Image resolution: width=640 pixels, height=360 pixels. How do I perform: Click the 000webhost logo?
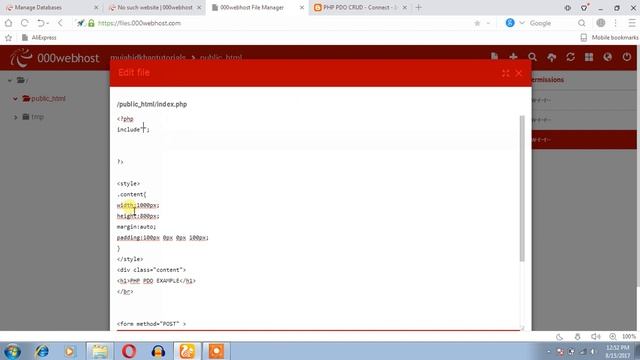click(55, 58)
